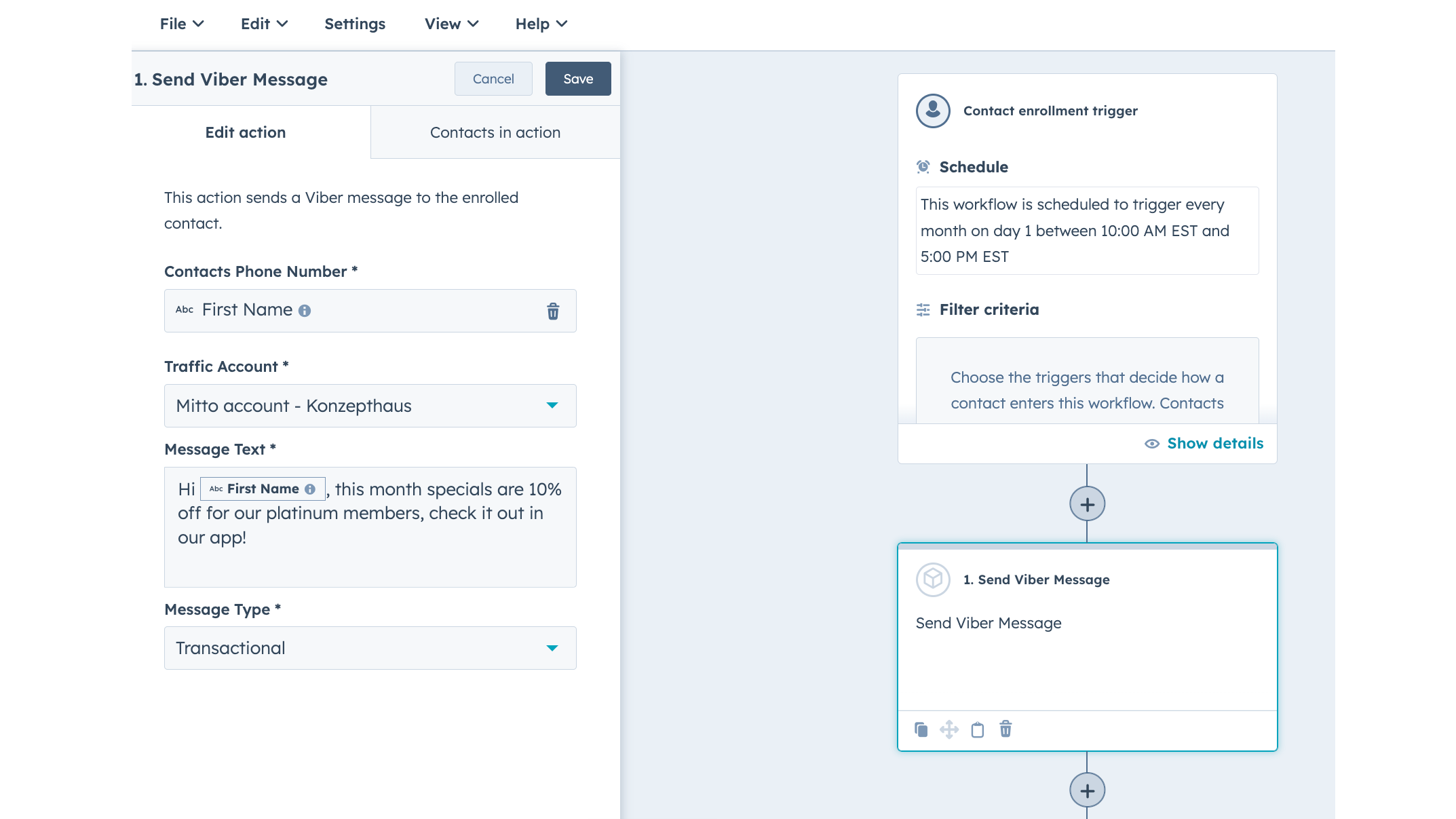Expand the Message Type dropdown

(x=370, y=648)
